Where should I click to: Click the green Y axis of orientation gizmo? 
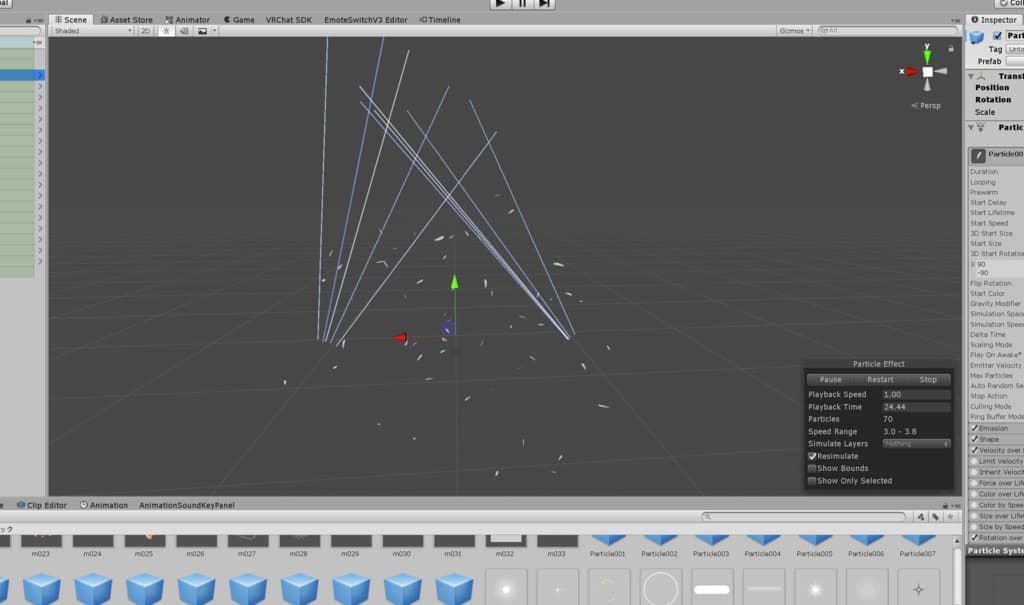[927, 55]
